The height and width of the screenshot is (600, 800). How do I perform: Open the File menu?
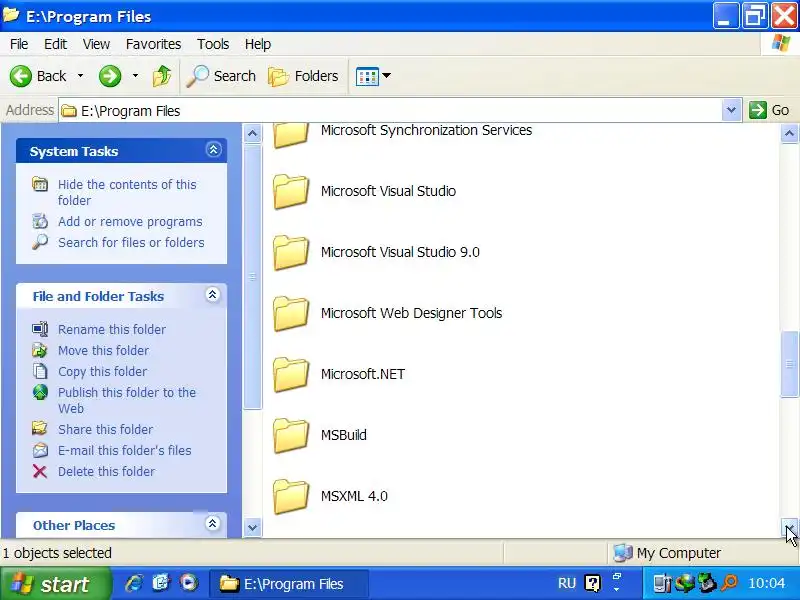click(19, 44)
